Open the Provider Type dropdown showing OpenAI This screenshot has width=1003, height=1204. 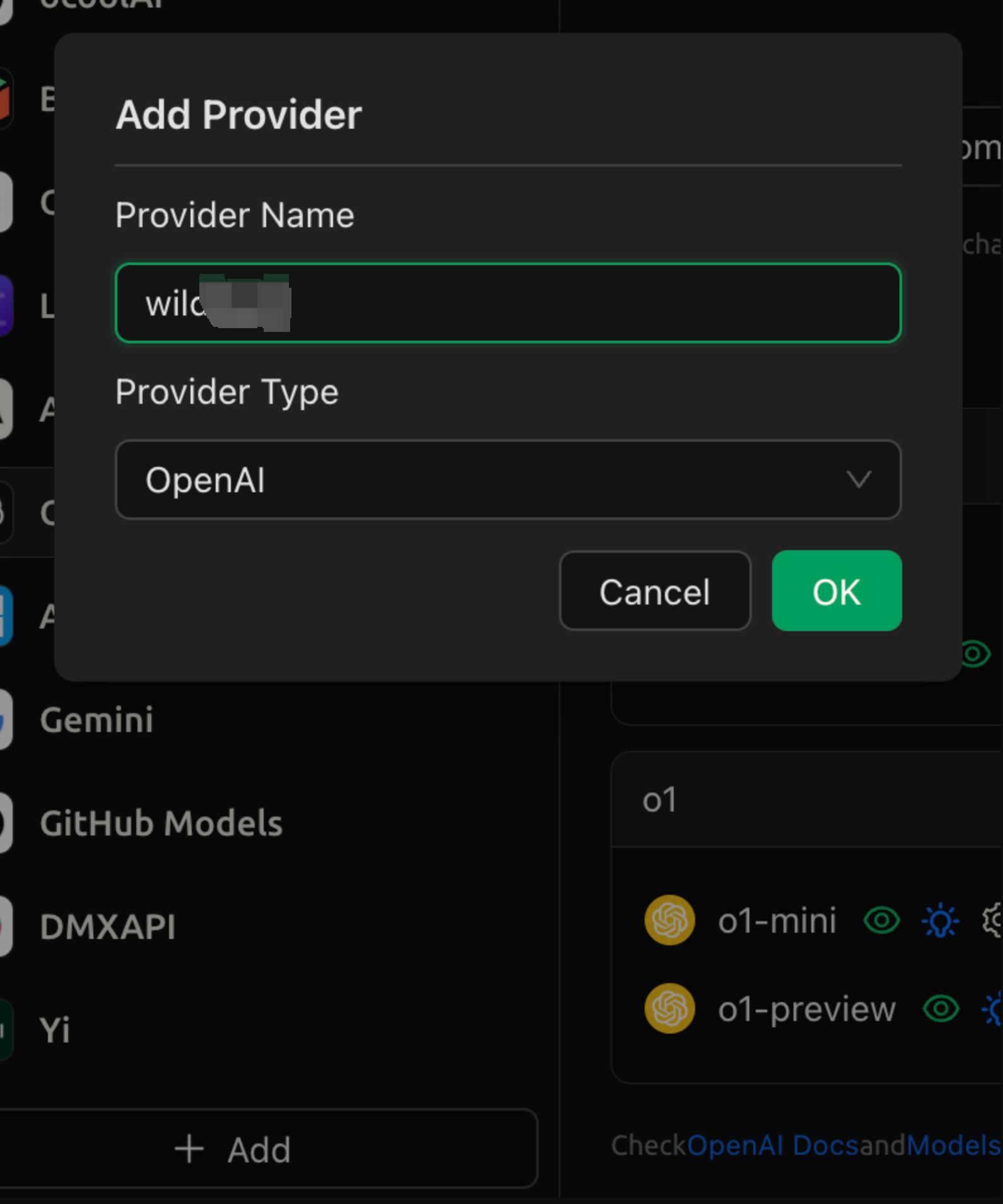coord(508,480)
